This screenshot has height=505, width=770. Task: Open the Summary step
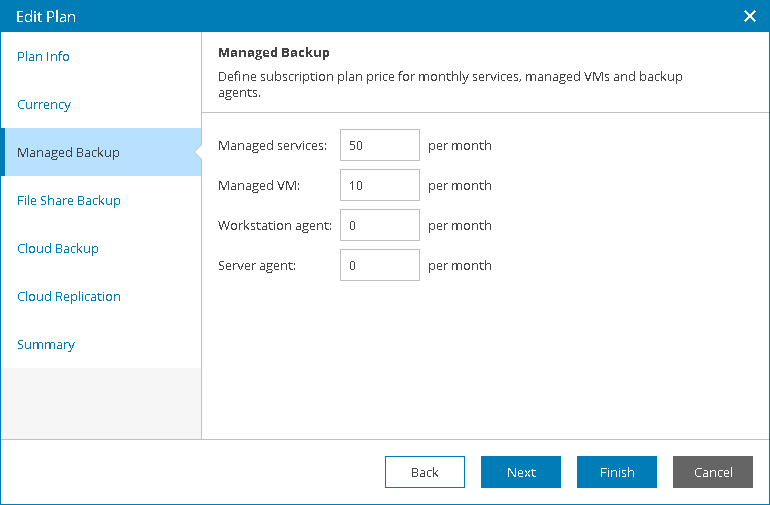coord(46,344)
